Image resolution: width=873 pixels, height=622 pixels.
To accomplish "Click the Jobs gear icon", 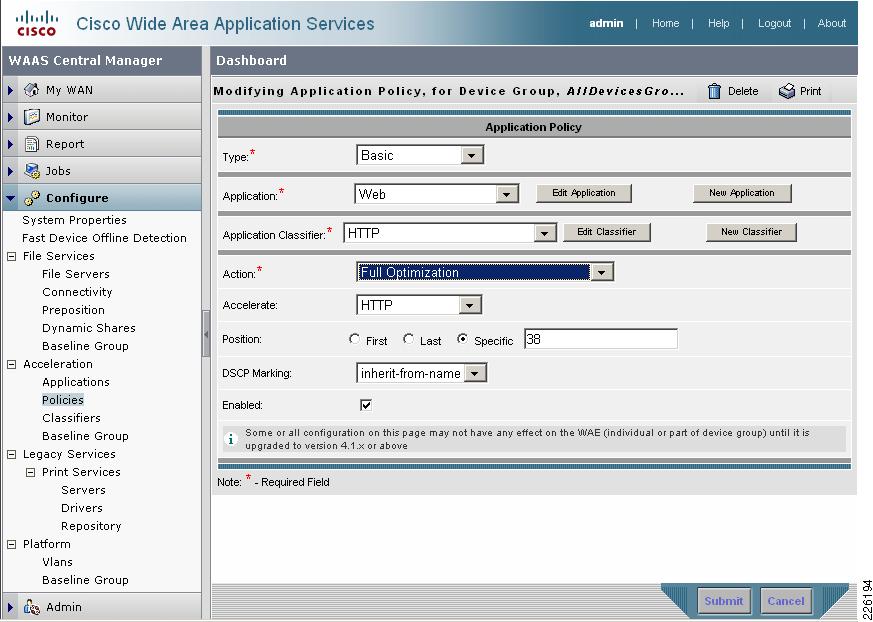I will click(32, 171).
